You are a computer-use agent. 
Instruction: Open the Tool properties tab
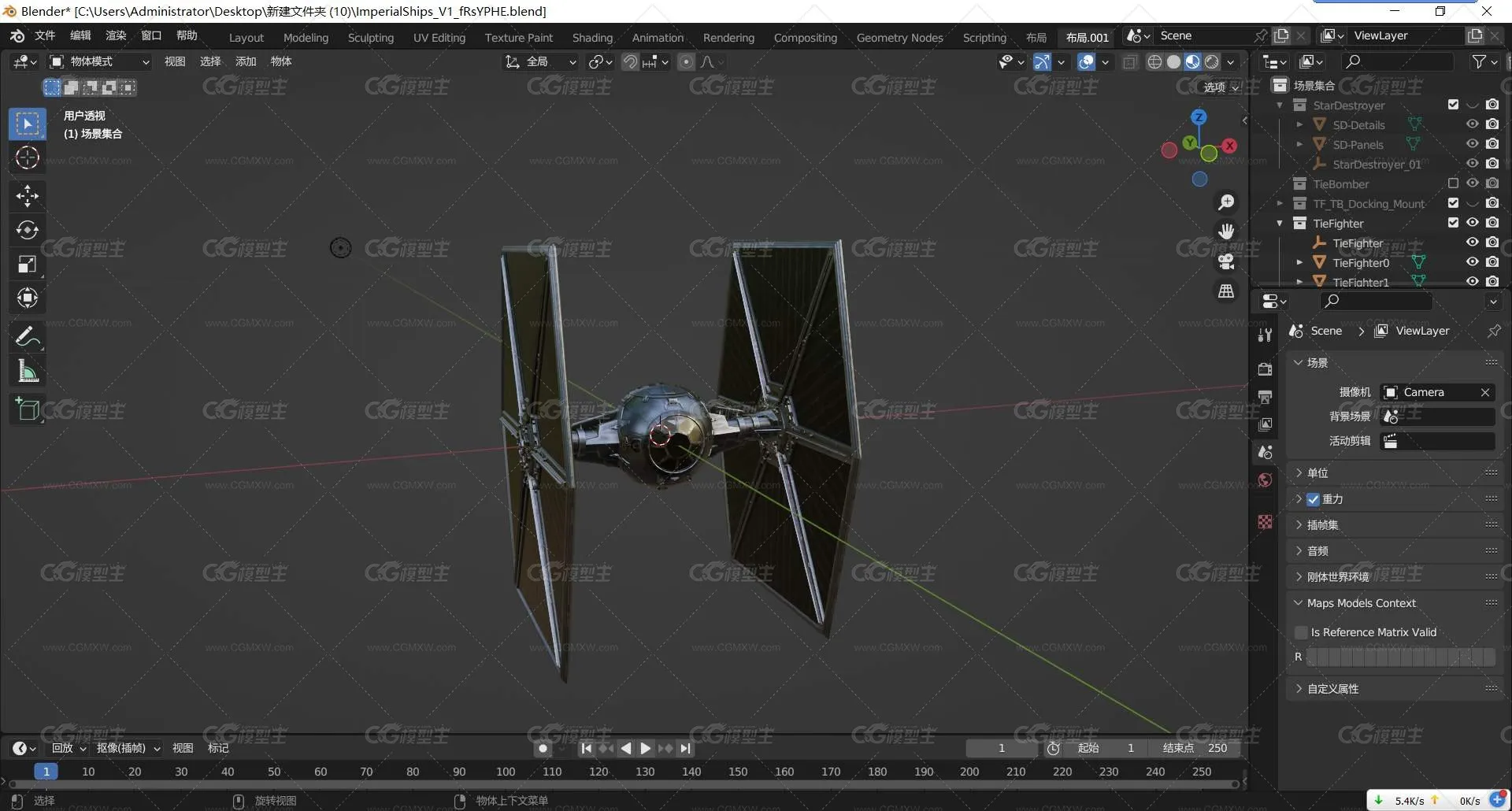pos(1266,335)
